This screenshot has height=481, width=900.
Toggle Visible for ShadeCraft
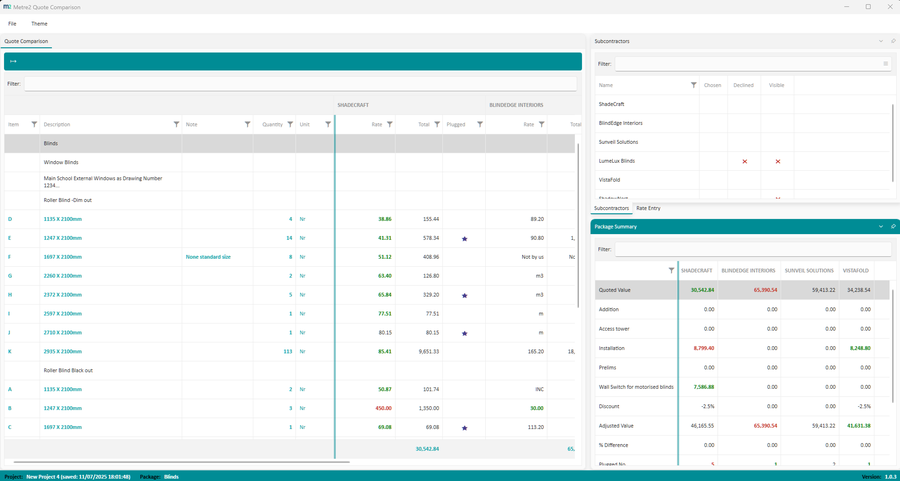pos(778,104)
